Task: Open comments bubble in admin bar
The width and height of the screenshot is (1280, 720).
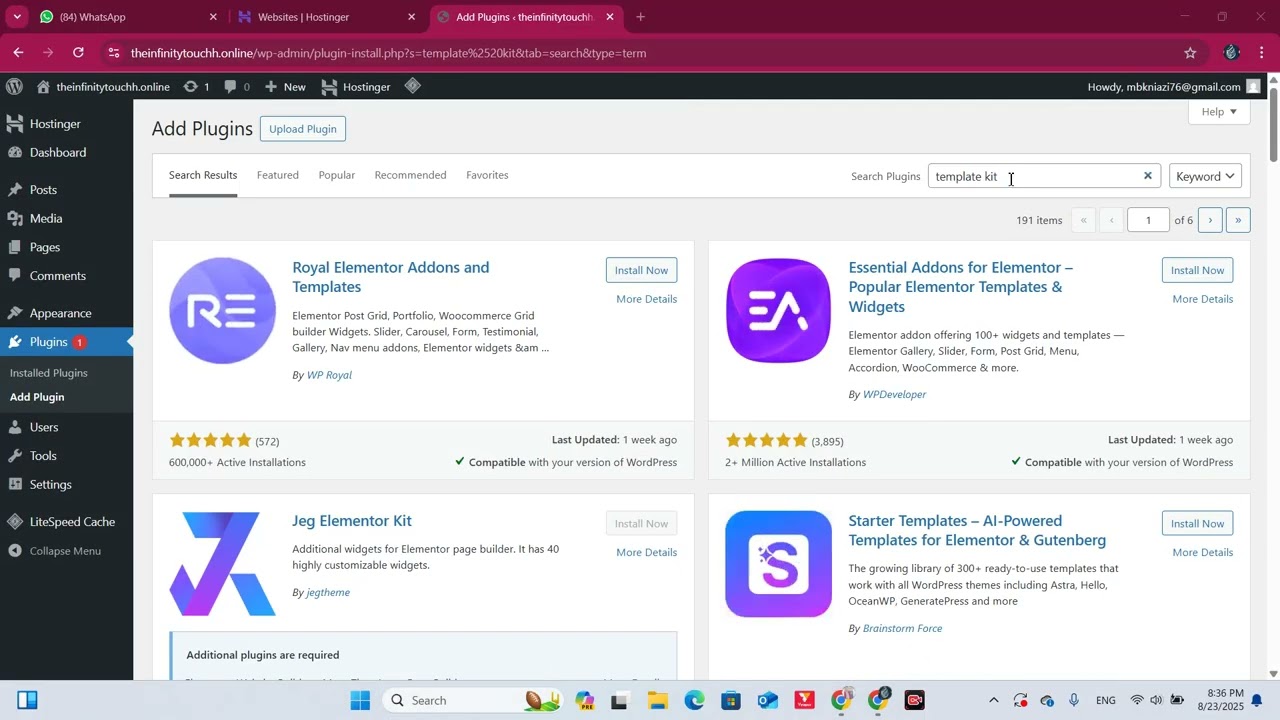Action: [237, 87]
